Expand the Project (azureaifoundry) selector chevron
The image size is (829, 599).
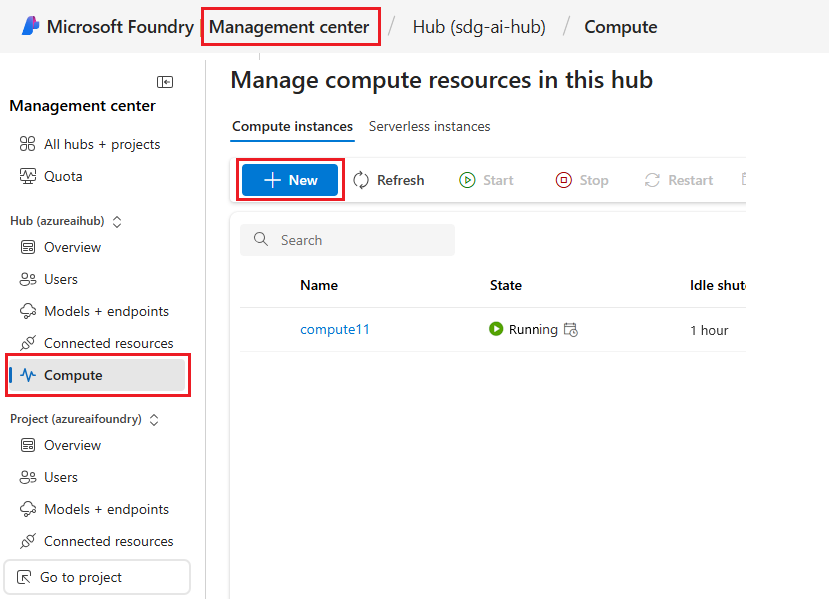(154, 420)
